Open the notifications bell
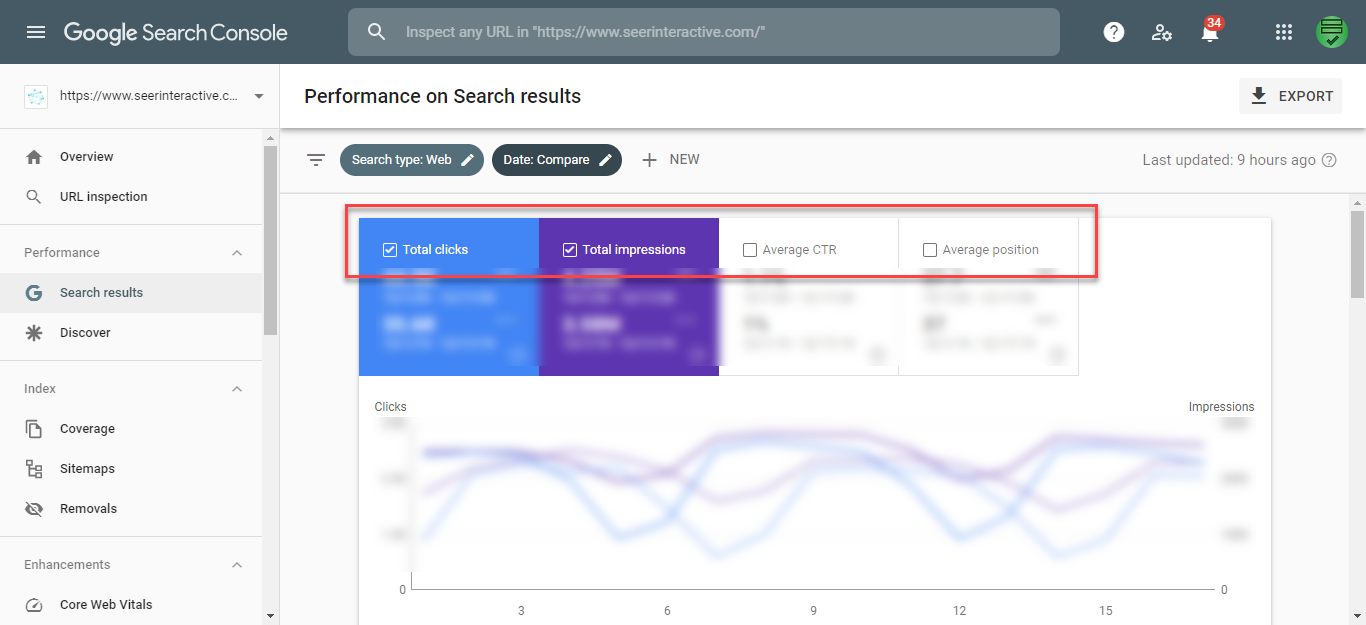 coord(1210,33)
